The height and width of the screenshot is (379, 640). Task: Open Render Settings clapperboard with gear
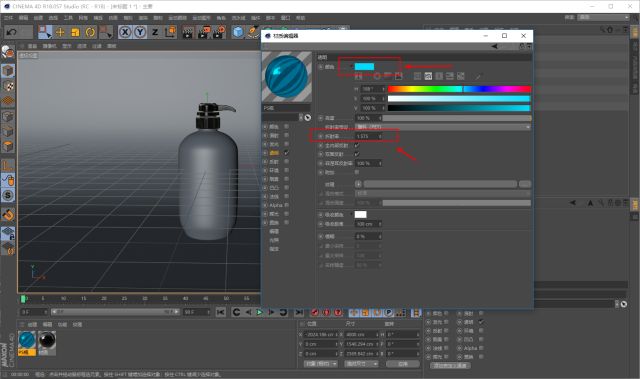coord(219,32)
